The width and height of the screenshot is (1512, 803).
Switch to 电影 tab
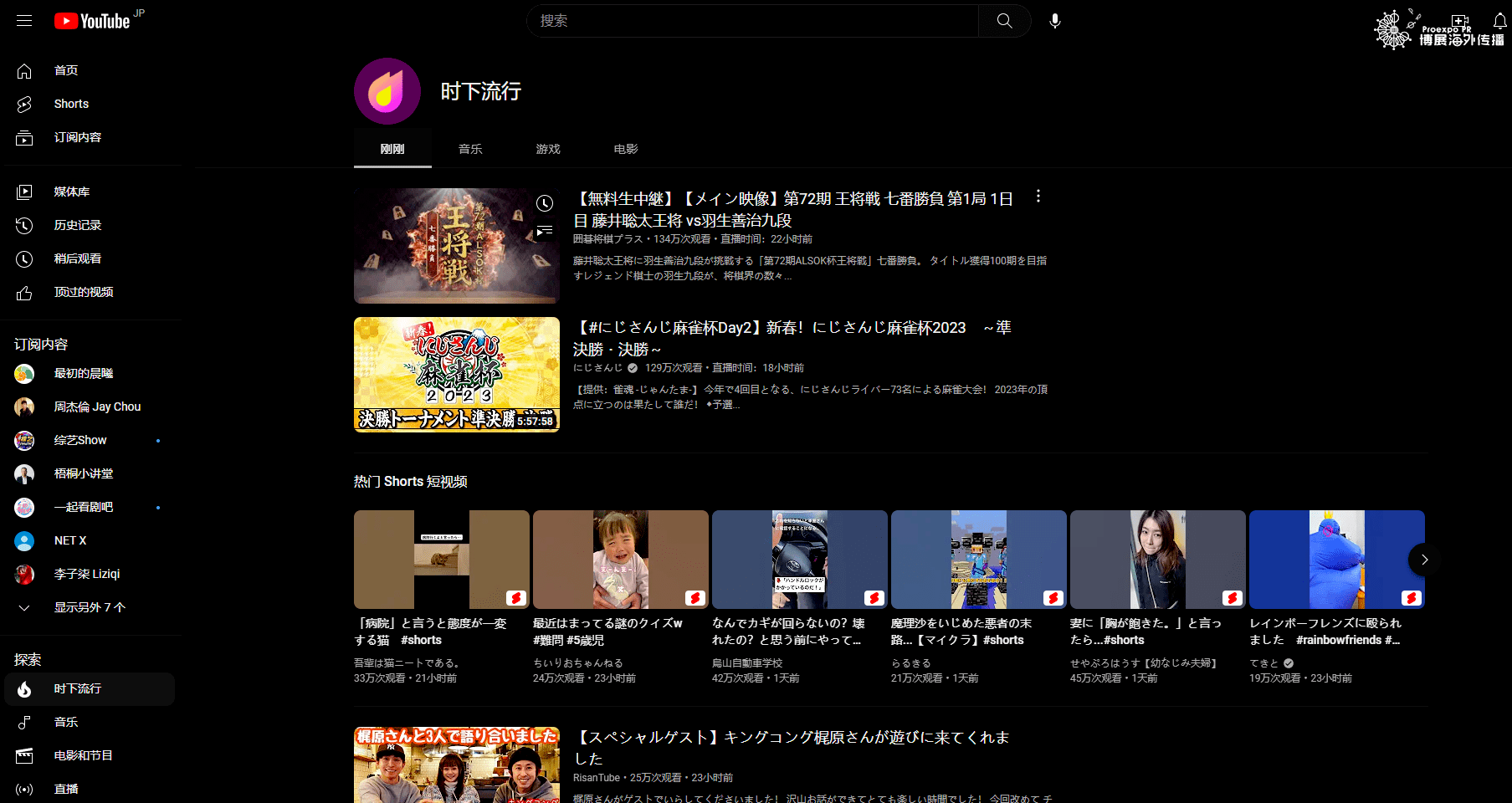[x=626, y=149]
